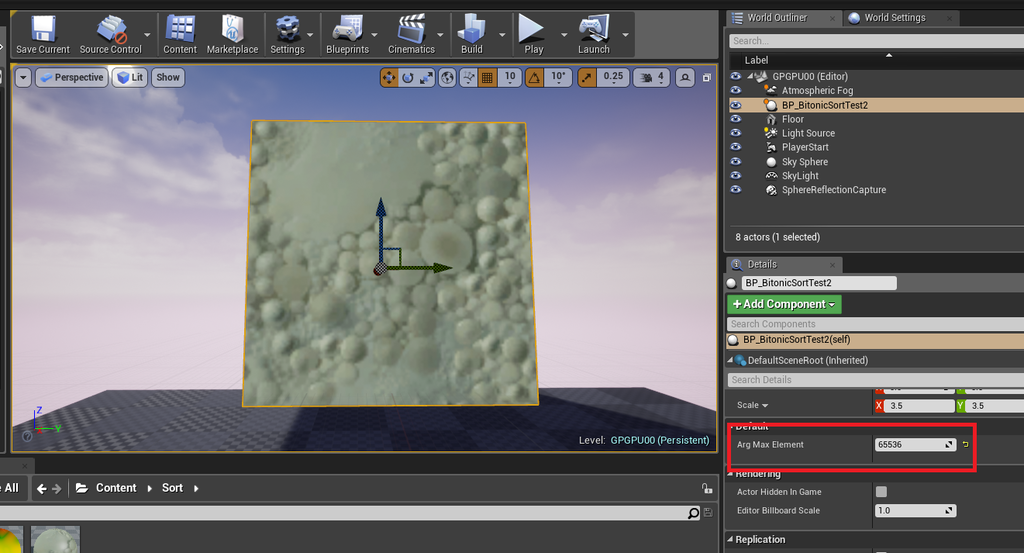Go back in Content Browser history

pos(42,488)
